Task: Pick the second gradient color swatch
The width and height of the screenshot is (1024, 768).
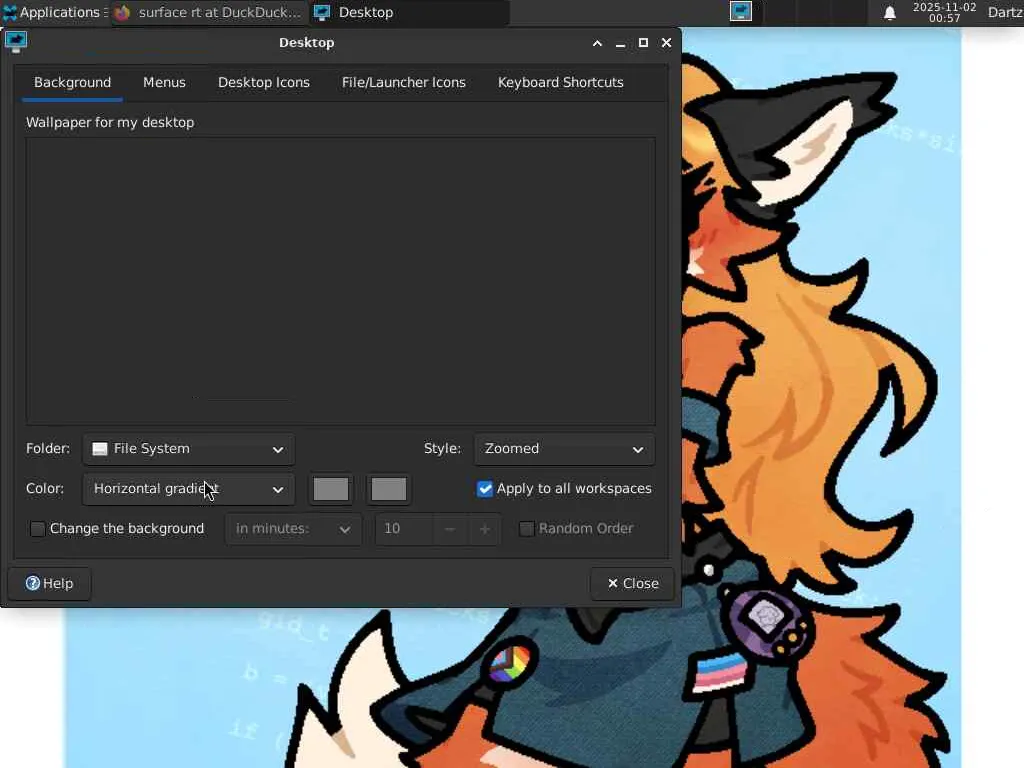Action: (389, 489)
